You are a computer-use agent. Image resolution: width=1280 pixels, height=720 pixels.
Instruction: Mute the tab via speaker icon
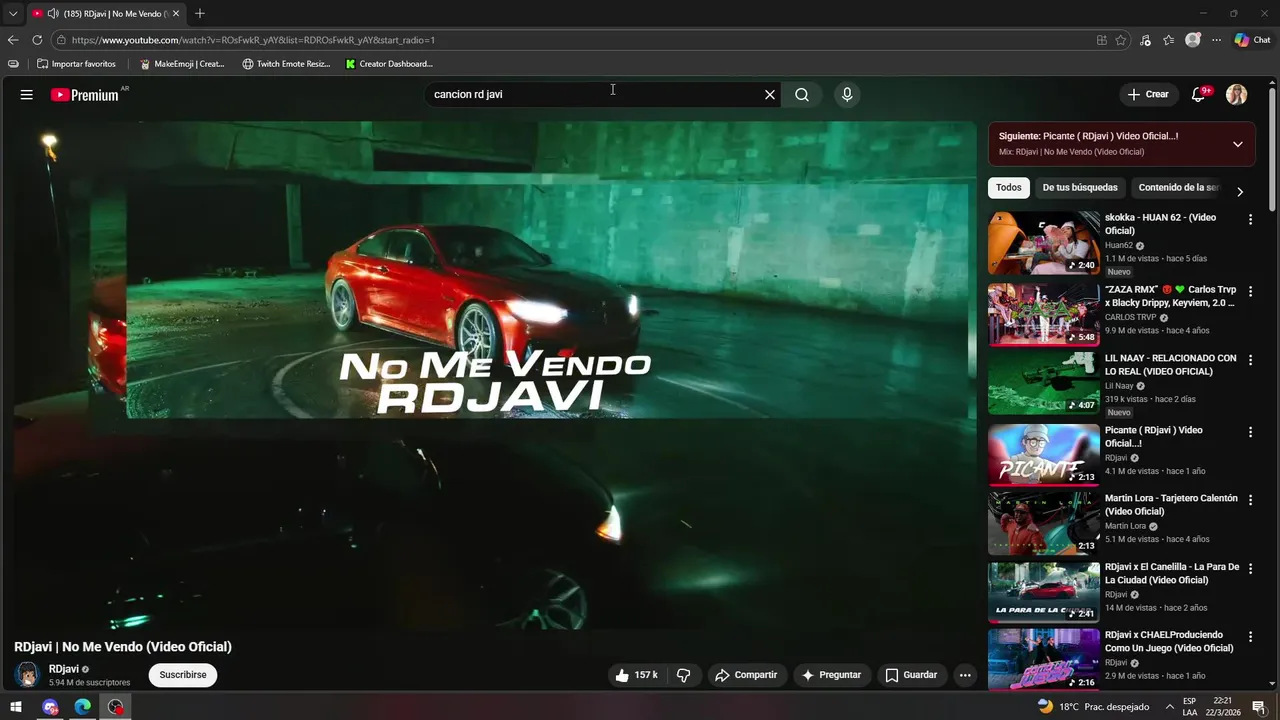pyautogui.click(x=52, y=14)
